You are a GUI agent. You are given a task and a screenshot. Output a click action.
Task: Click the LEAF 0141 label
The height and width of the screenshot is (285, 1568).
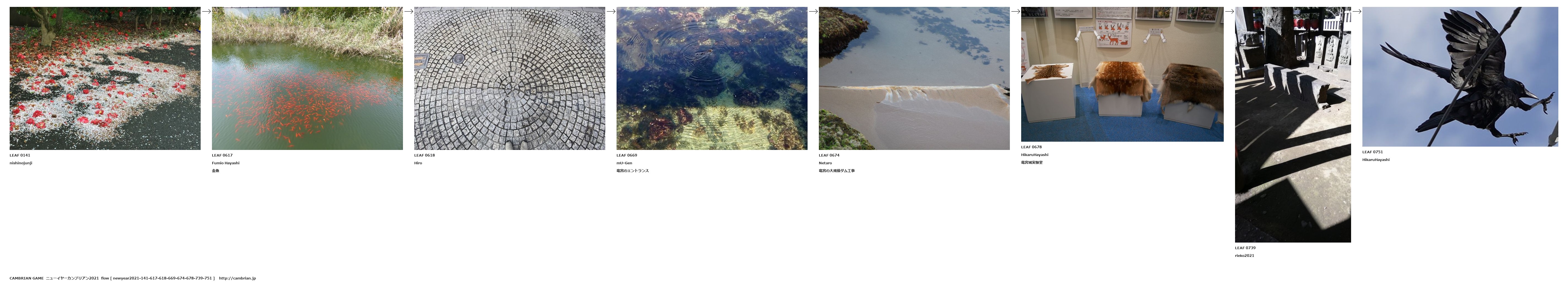(x=20, y=155)
